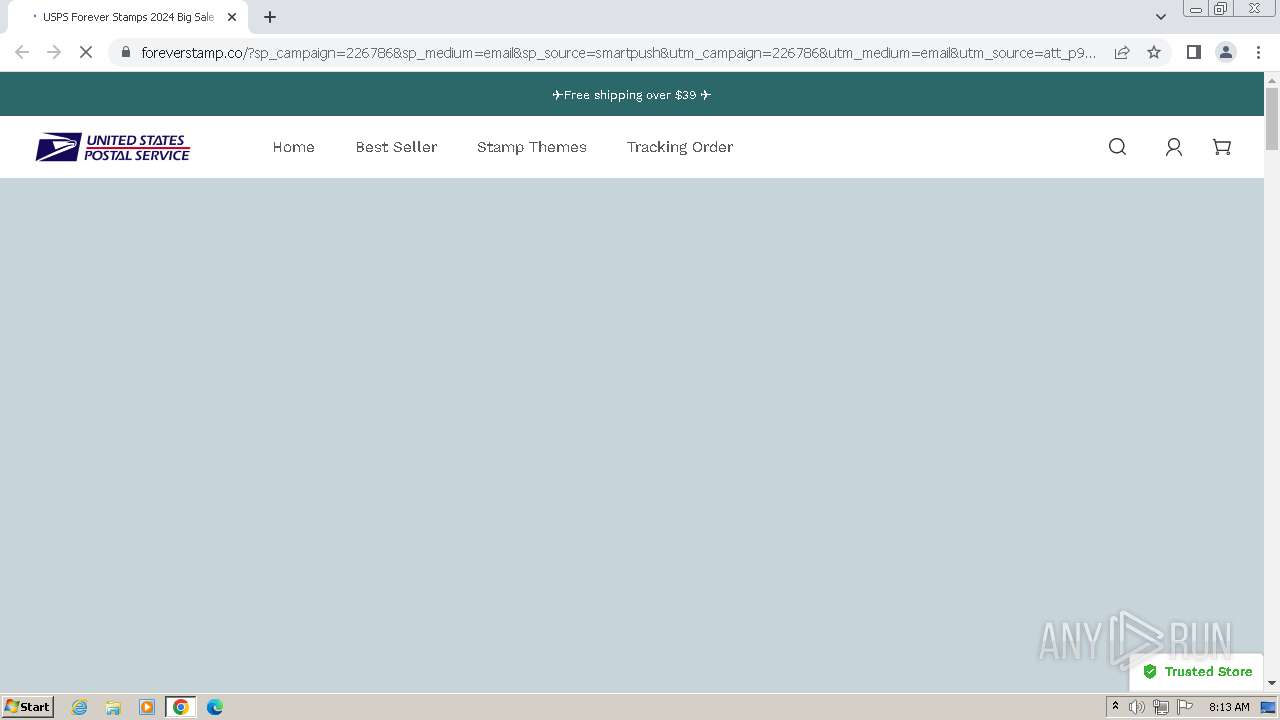Open the Windows Start menu
The width and height of the screenshot is (1280, 720).
[x=28, y=707]
